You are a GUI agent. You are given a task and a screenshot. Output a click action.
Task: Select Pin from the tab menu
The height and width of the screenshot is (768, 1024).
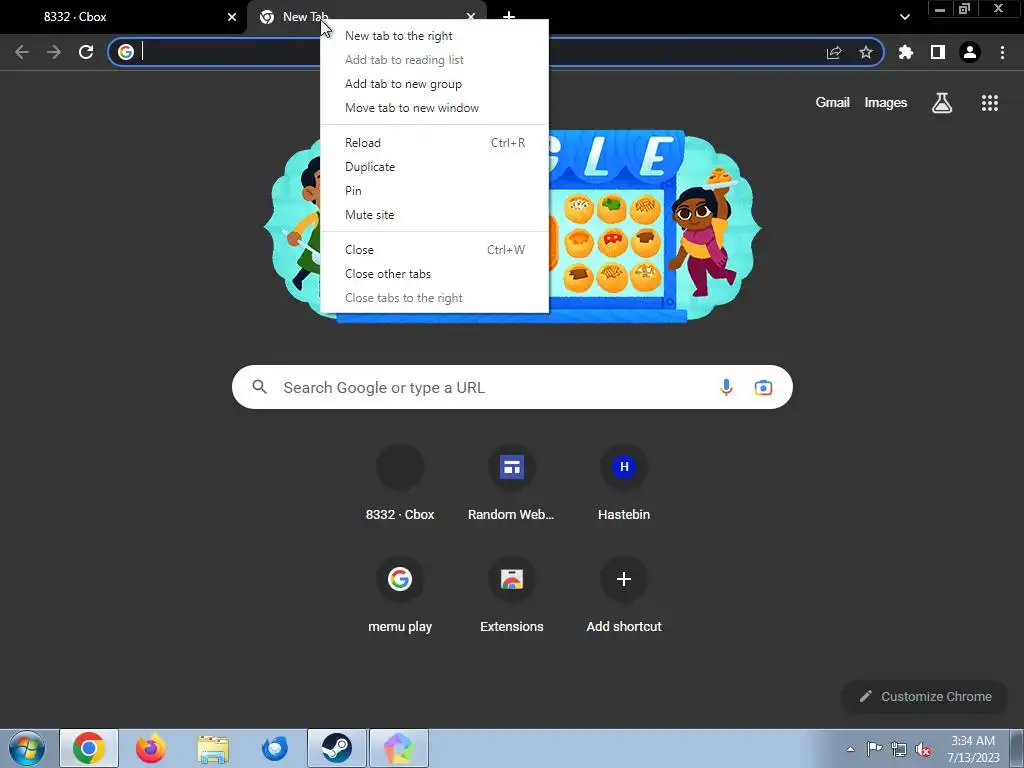(434, 191)
